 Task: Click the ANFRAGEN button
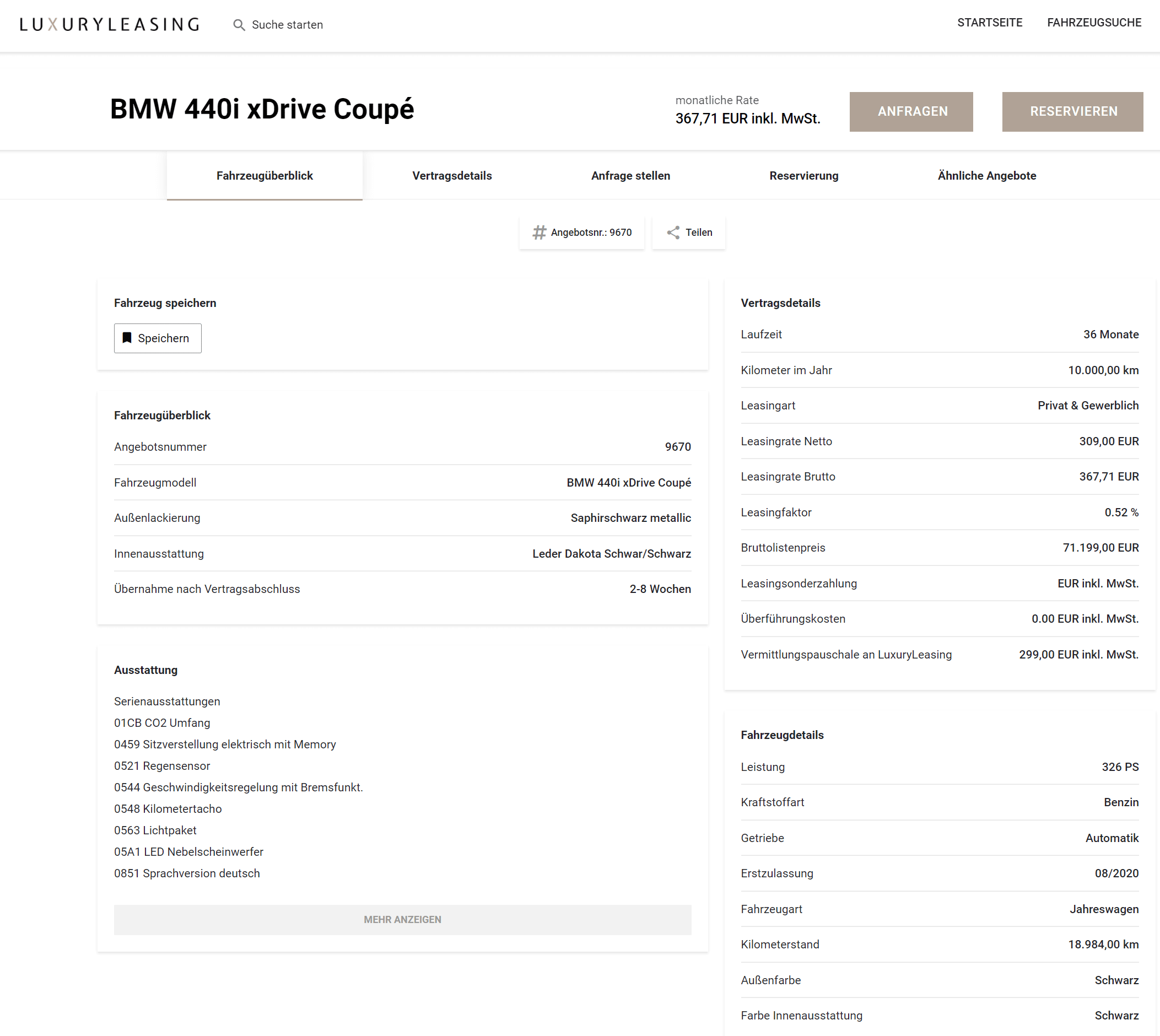[911, 111]
